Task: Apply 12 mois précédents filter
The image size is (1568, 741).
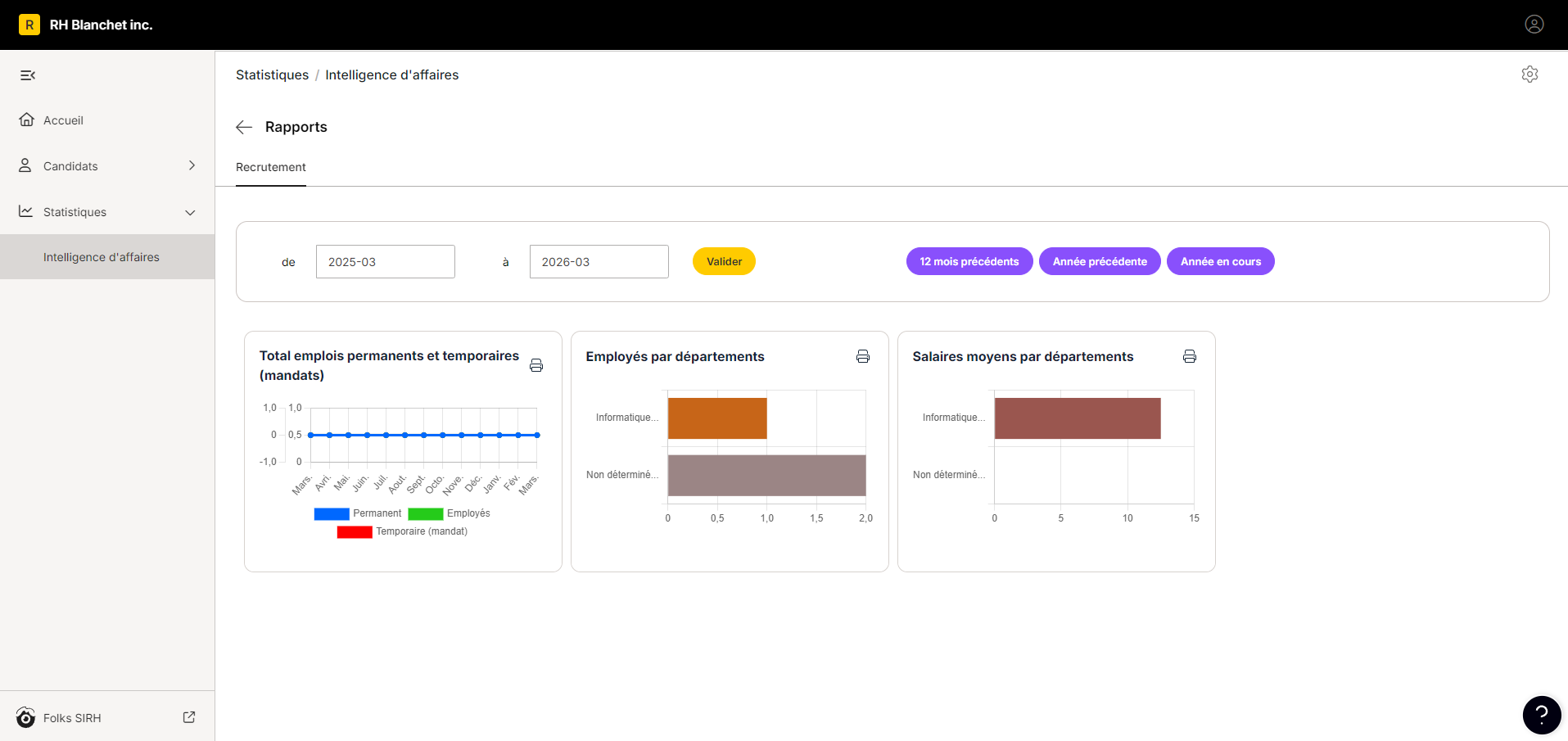Action: coord(969,261)
